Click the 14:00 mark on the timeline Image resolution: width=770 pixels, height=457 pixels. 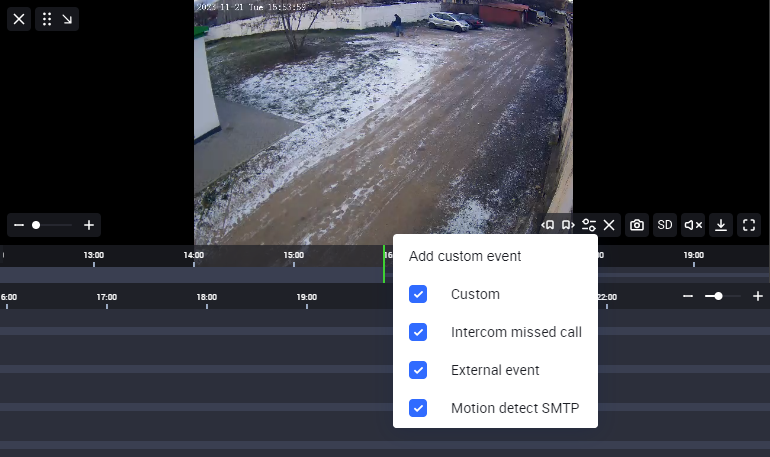(x=194, y=256)
